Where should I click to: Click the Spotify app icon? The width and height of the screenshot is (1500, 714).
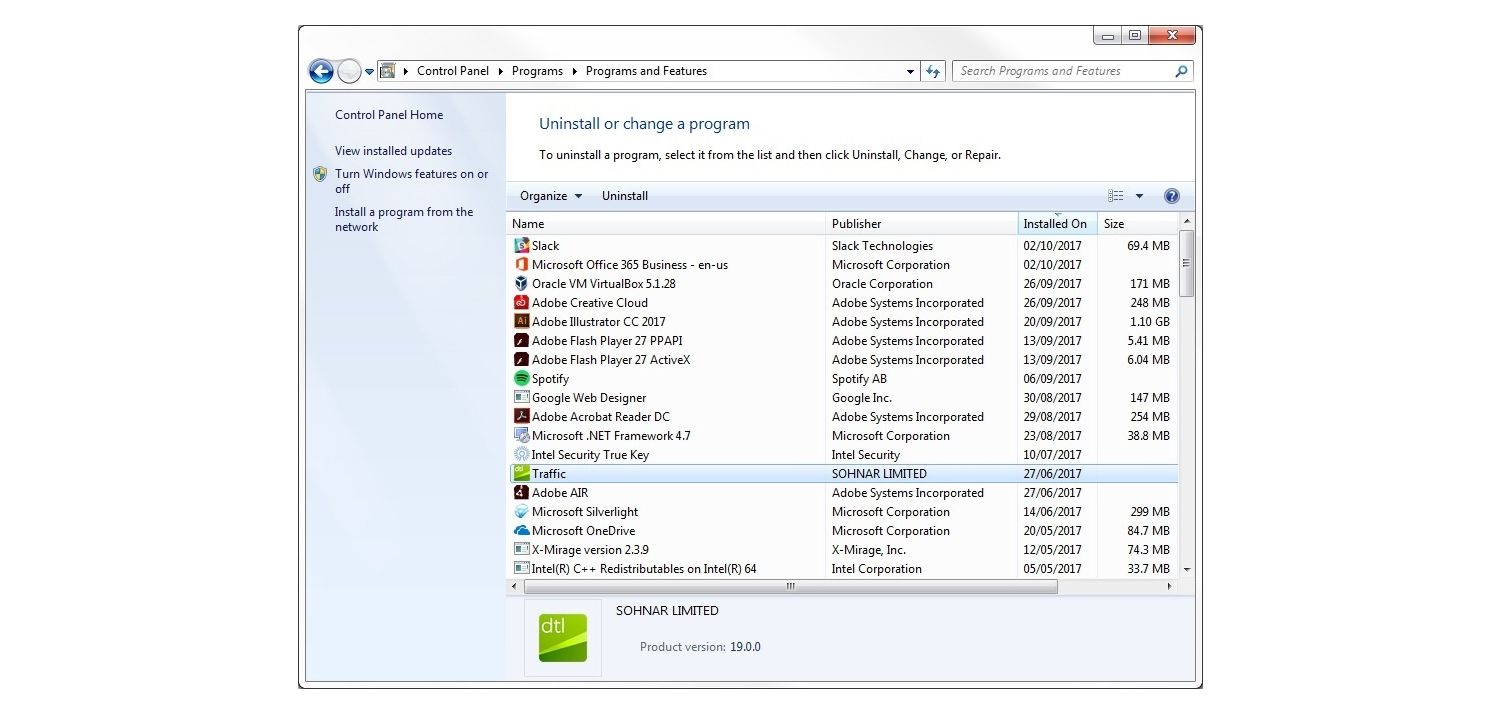tap(522, 378)
